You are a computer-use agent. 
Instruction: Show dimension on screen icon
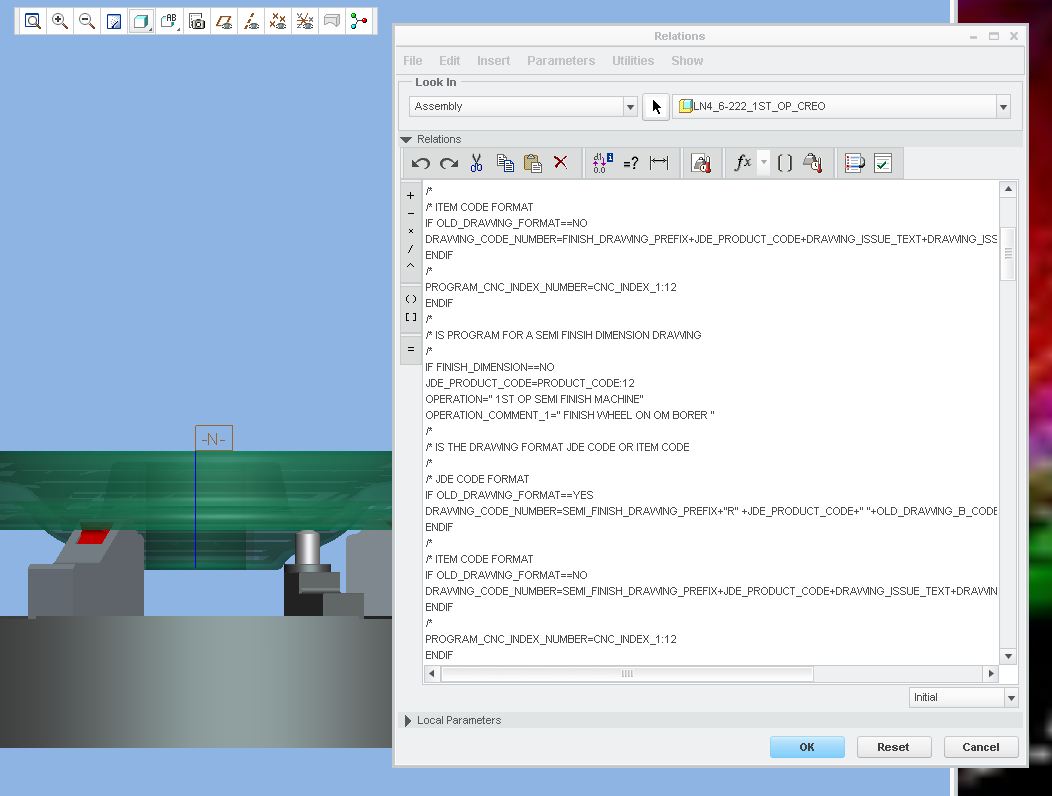point(659,163)
